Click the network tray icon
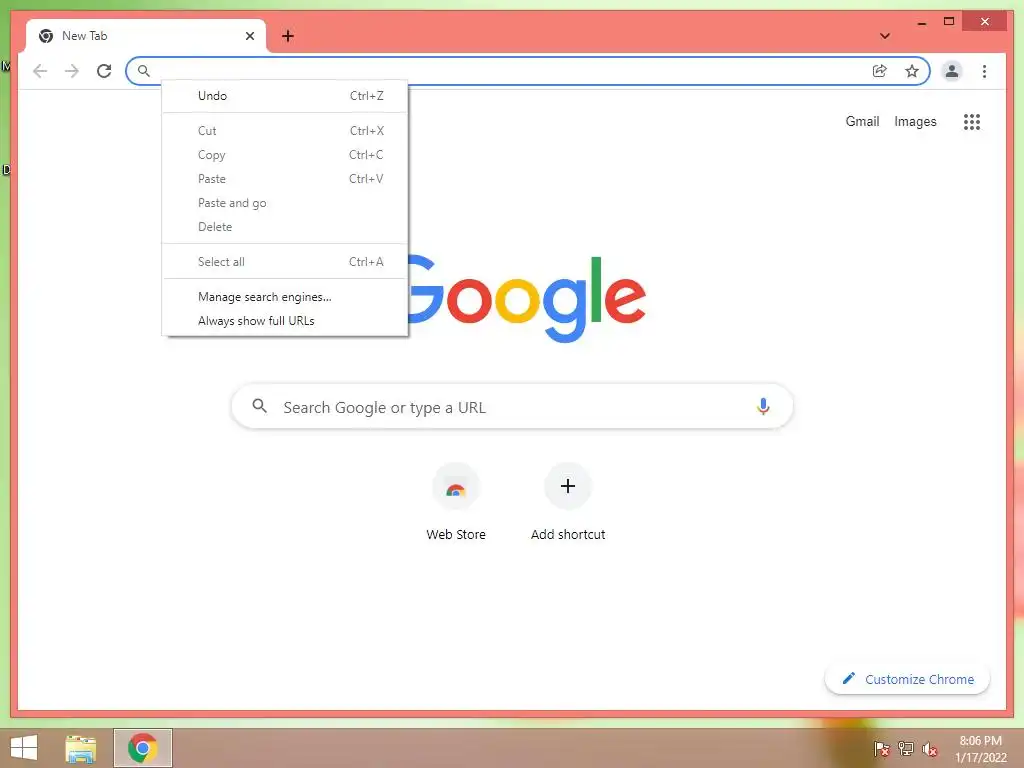Viewport: 1024px width, 768px height. pyautogui.click(x=906, y=749)
